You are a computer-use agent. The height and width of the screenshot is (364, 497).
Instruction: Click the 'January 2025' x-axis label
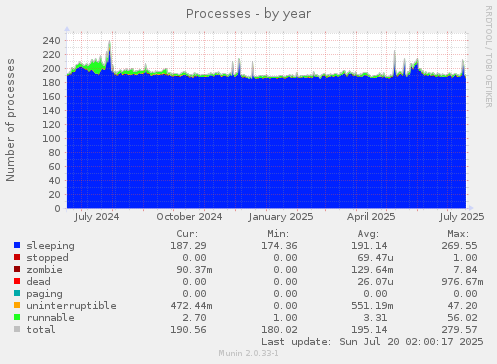[x=281, y=217]
